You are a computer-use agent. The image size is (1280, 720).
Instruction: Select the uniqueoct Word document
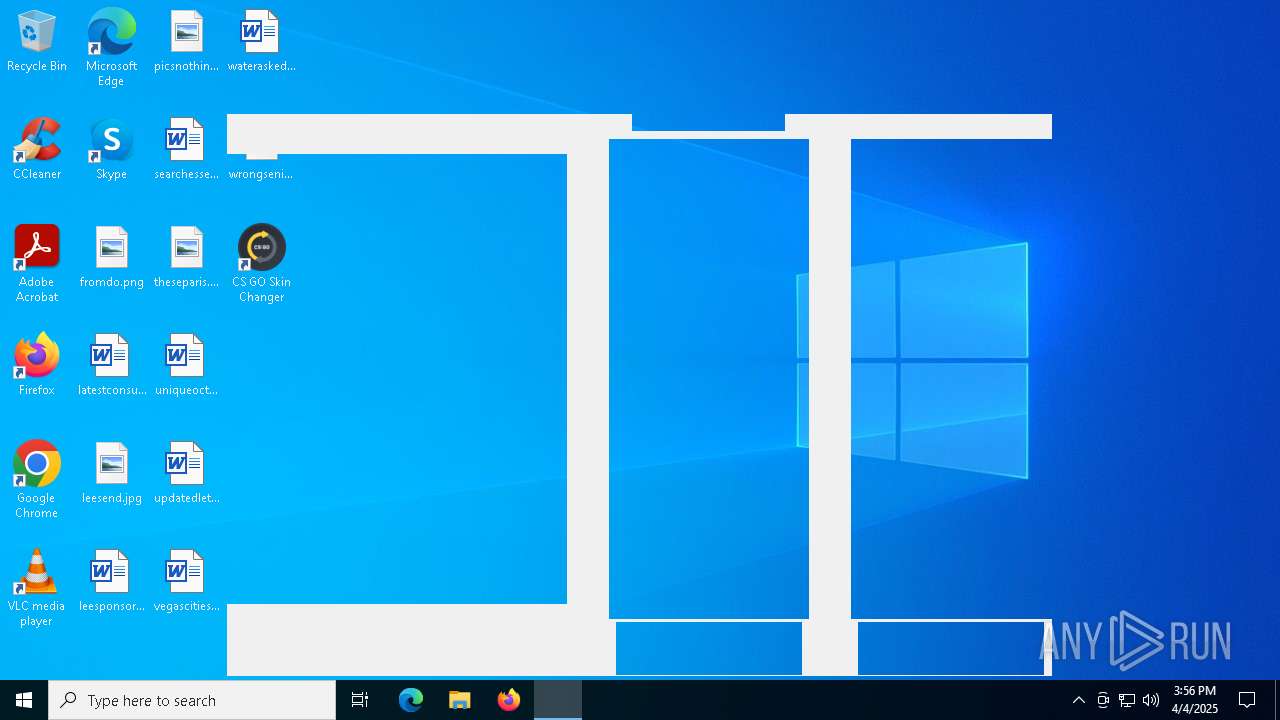(186, 366)
